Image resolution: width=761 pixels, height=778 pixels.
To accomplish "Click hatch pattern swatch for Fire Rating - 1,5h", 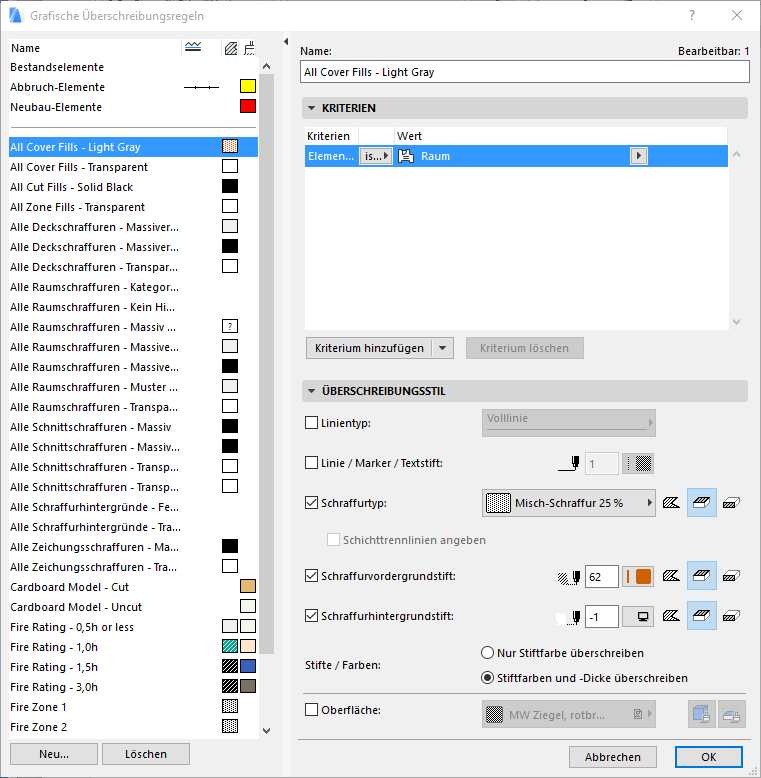I will (230, 666).
